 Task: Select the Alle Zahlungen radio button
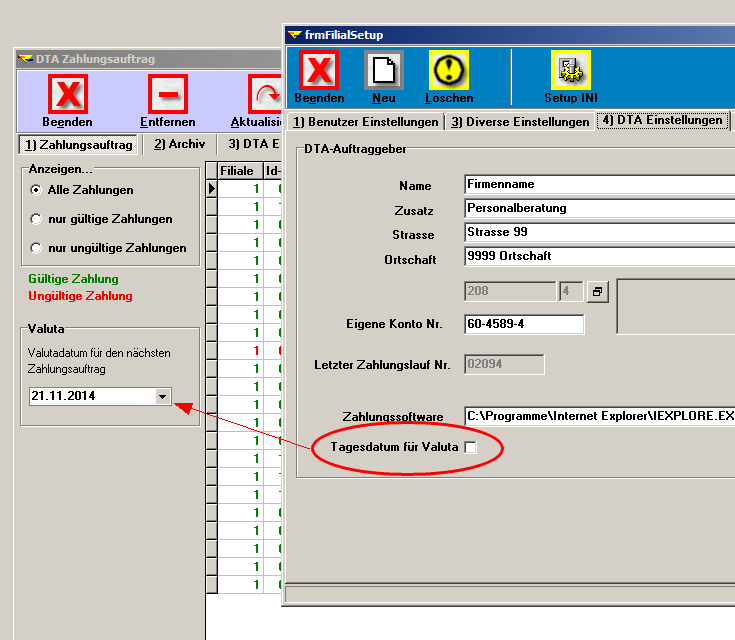36,190
